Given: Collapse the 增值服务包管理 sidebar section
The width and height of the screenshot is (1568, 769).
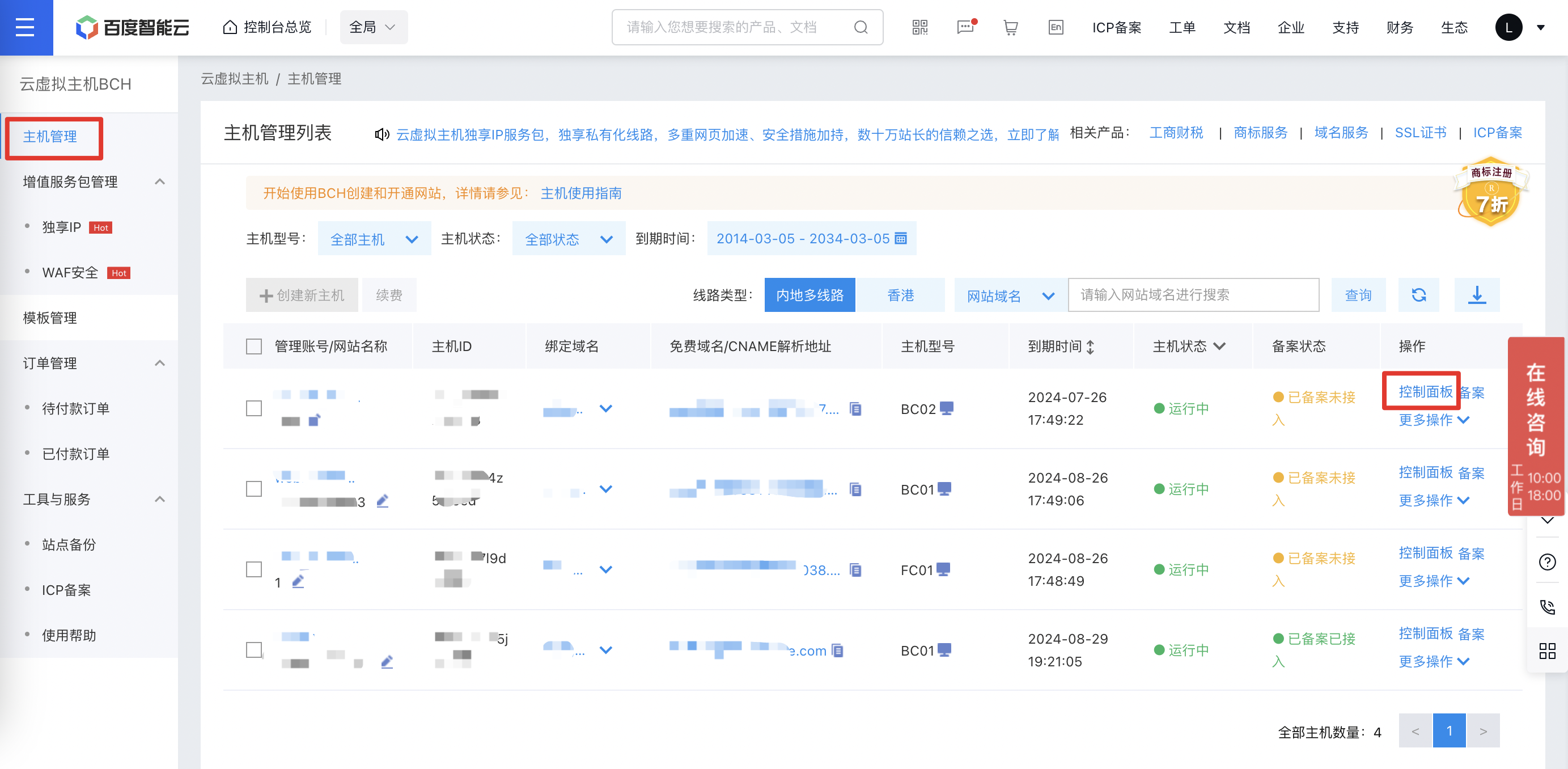Looking at the screenshot, I should (159, 182).
